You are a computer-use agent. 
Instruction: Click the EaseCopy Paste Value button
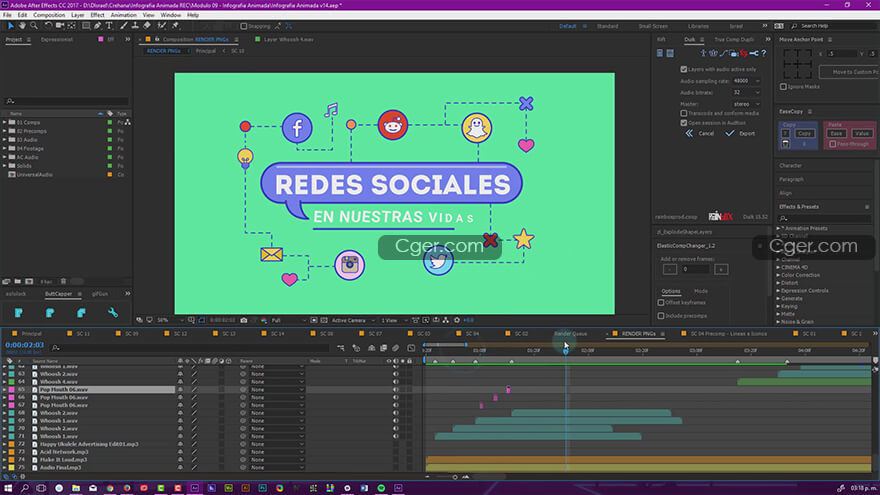coord(861,134)
